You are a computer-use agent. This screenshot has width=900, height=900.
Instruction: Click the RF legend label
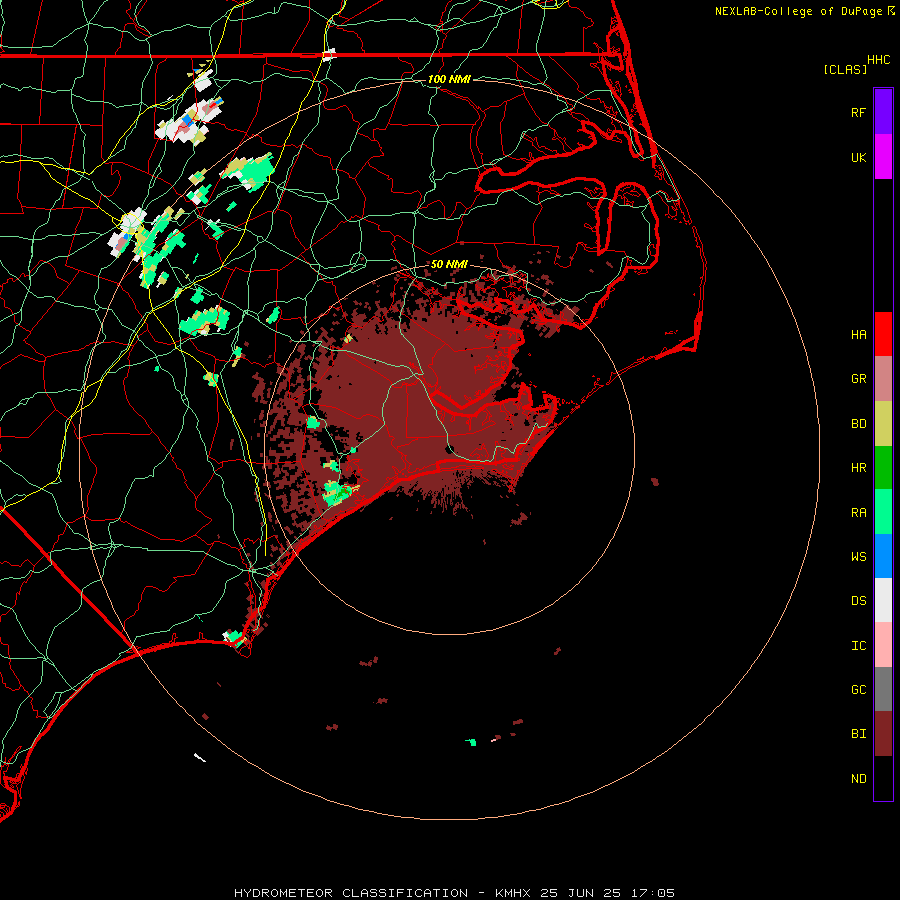coord(858,112)
